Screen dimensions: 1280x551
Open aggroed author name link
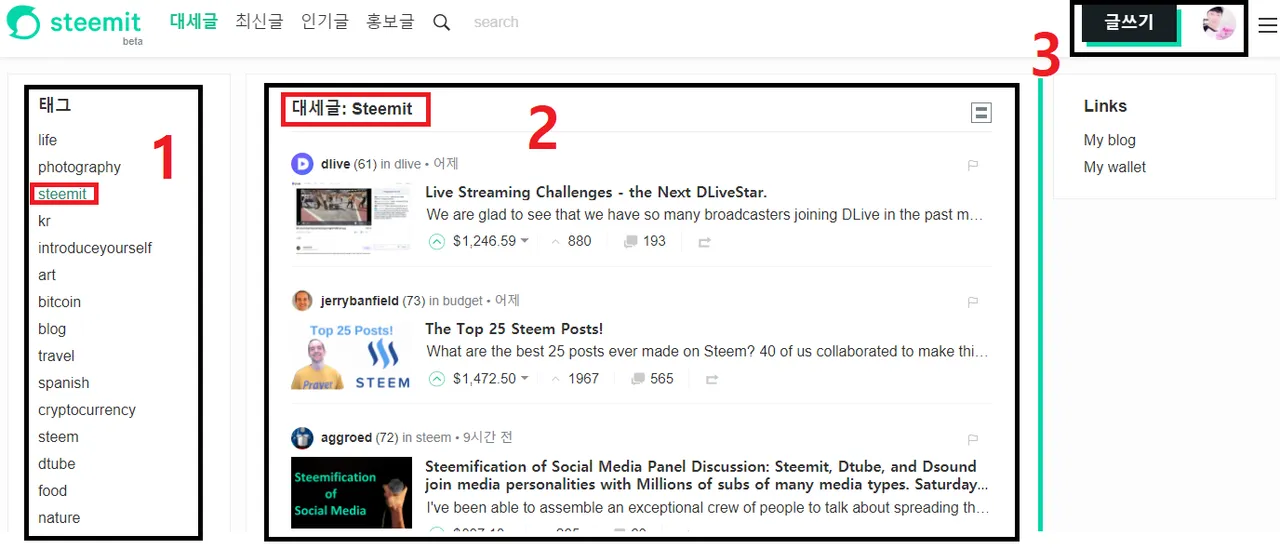pos(346,438)
